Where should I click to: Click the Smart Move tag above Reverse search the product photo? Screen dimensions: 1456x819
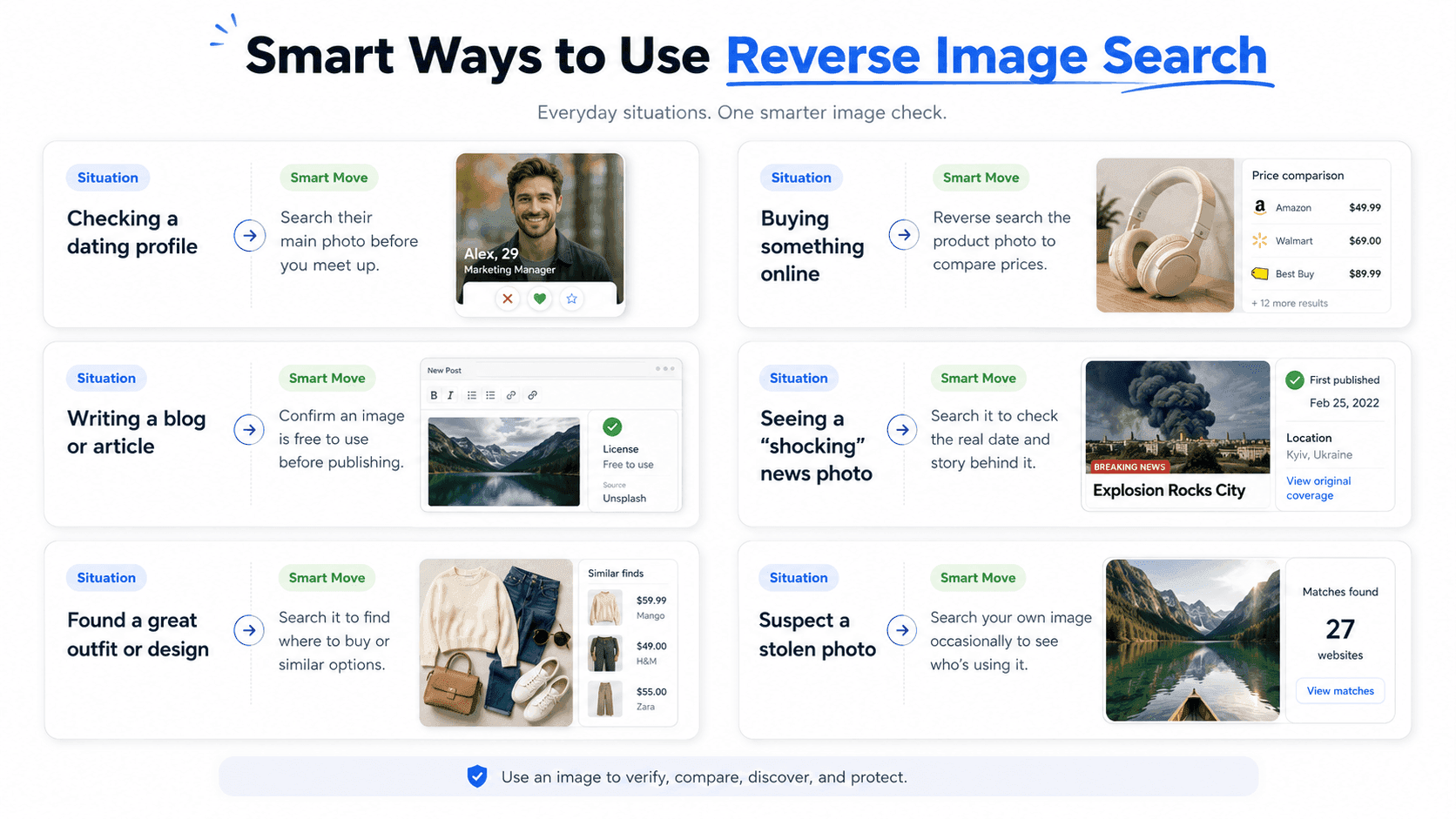[981, 178]
